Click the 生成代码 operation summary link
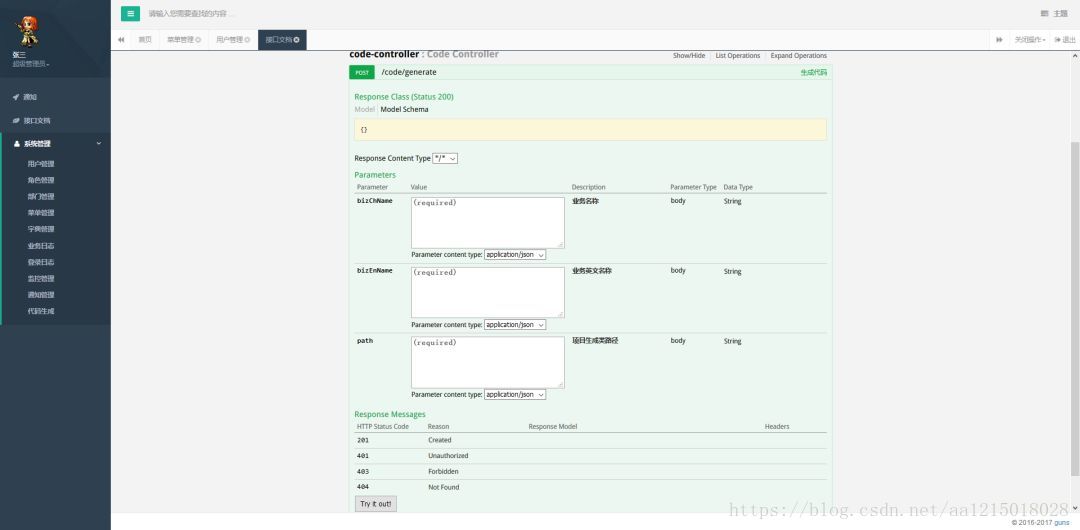The image size is (1080, 530). (x=813, y=72)
